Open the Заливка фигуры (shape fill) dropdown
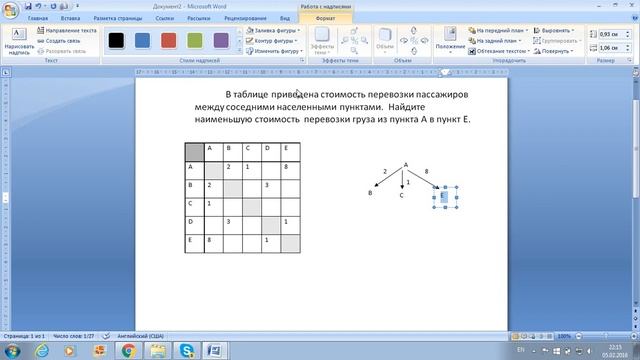The height and width of the screenshot is (360, 640). 273,31
